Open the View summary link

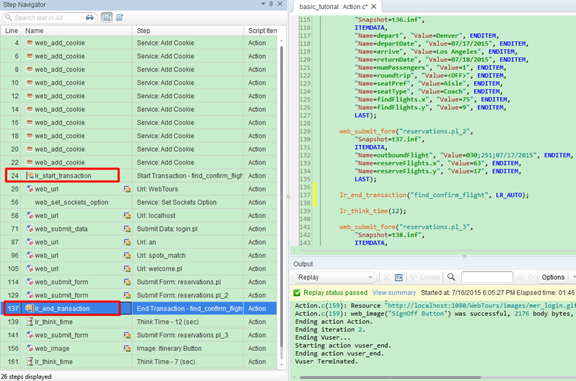[x=394, y=293]
